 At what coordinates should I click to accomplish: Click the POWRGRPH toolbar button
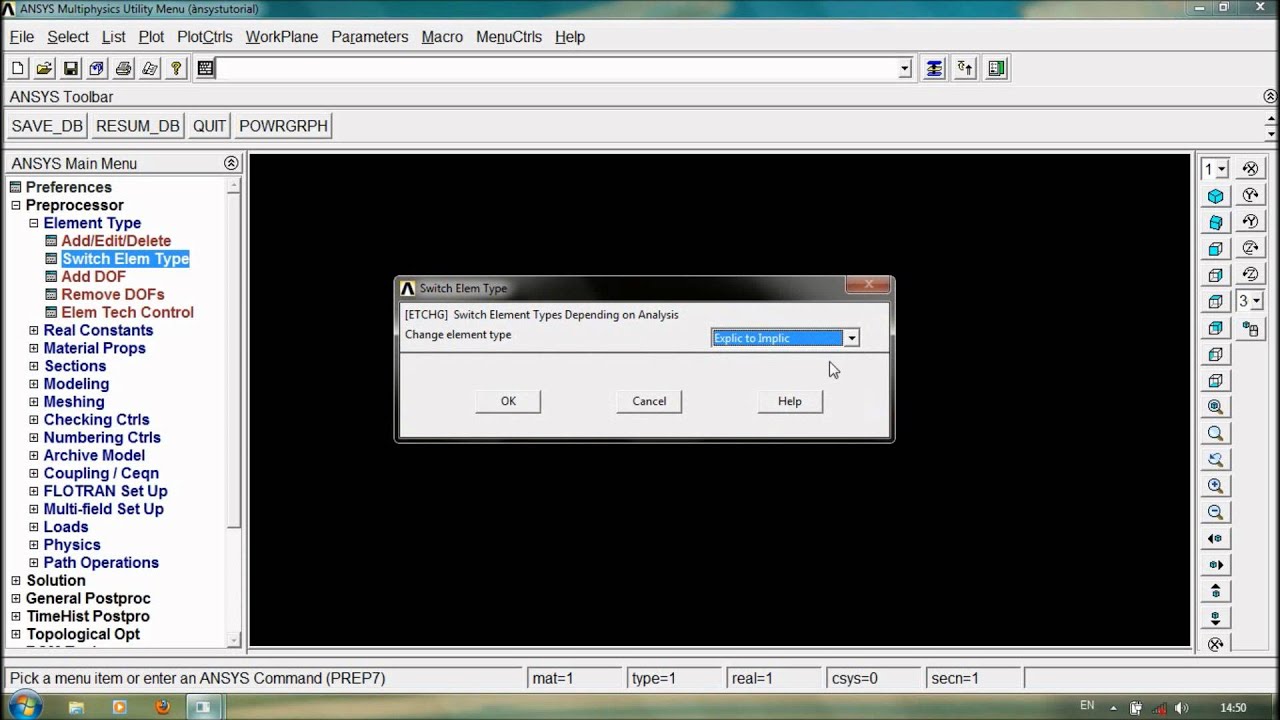click(x=283, y=126)
